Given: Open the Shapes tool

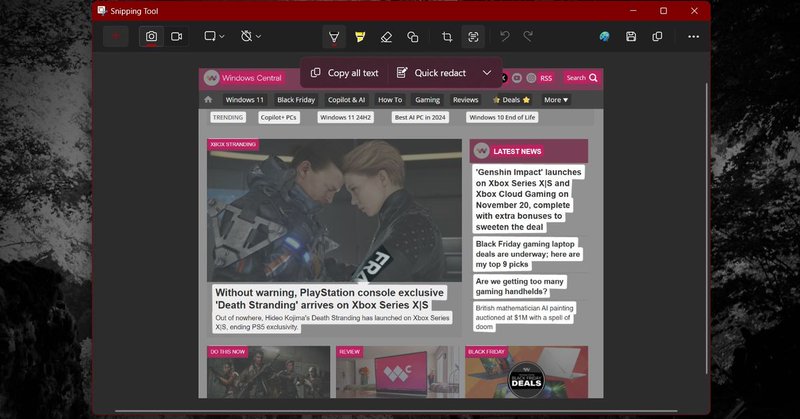Looking at the screenshot, I should pyautogui.click(x=413, y=37).
